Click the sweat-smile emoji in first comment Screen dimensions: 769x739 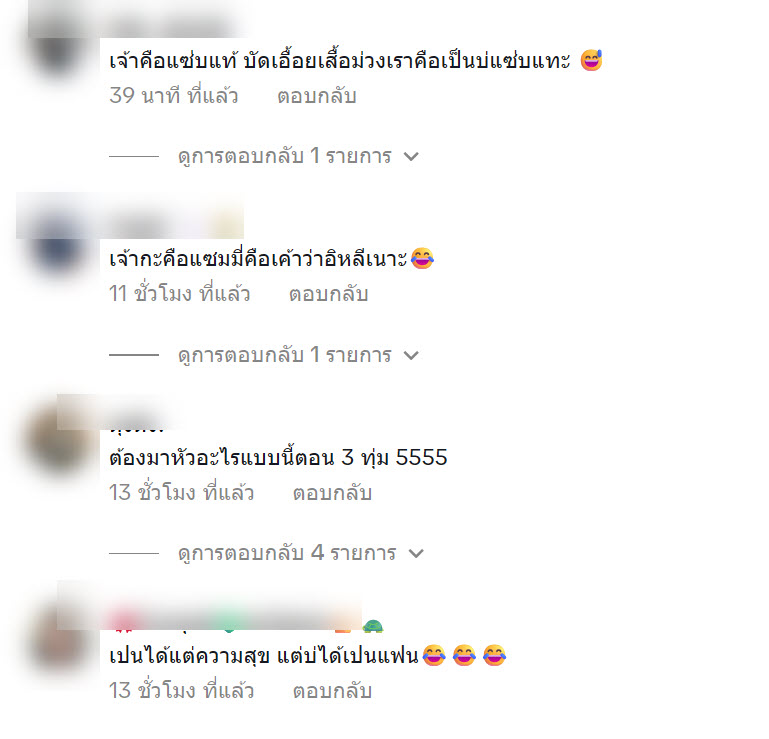591,60
